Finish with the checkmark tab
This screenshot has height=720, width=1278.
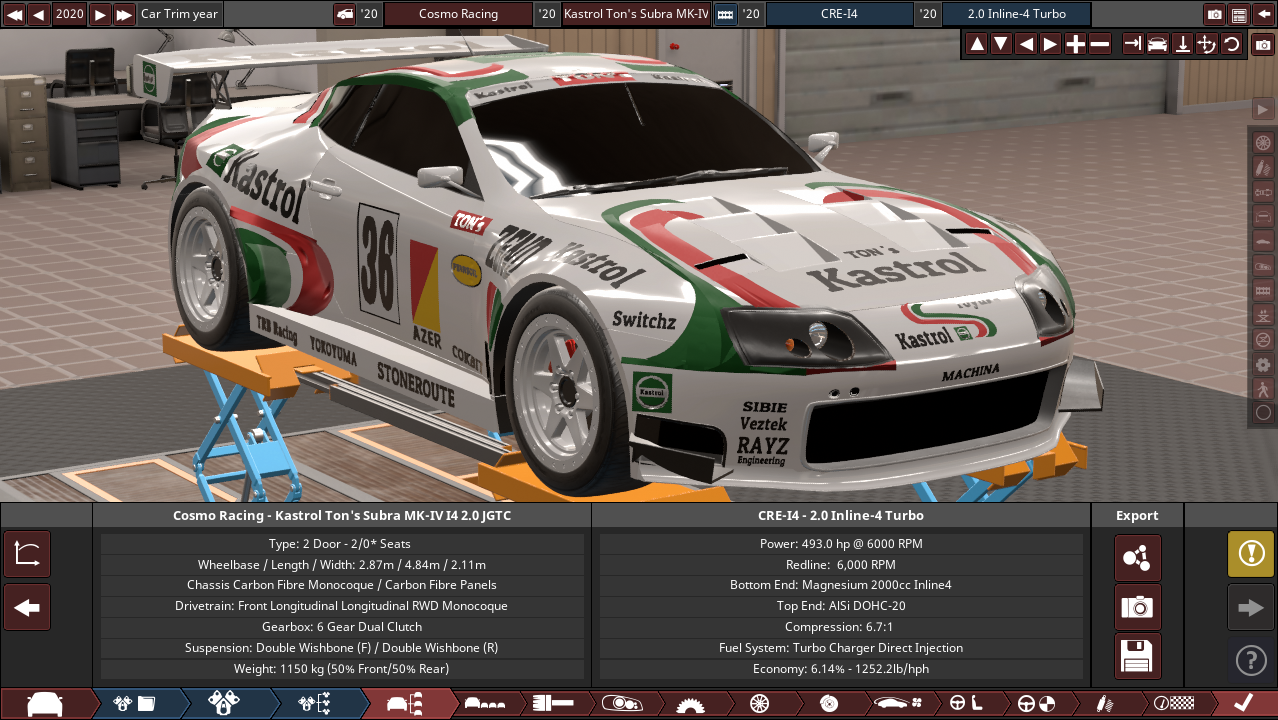[x=1243, y=704]
